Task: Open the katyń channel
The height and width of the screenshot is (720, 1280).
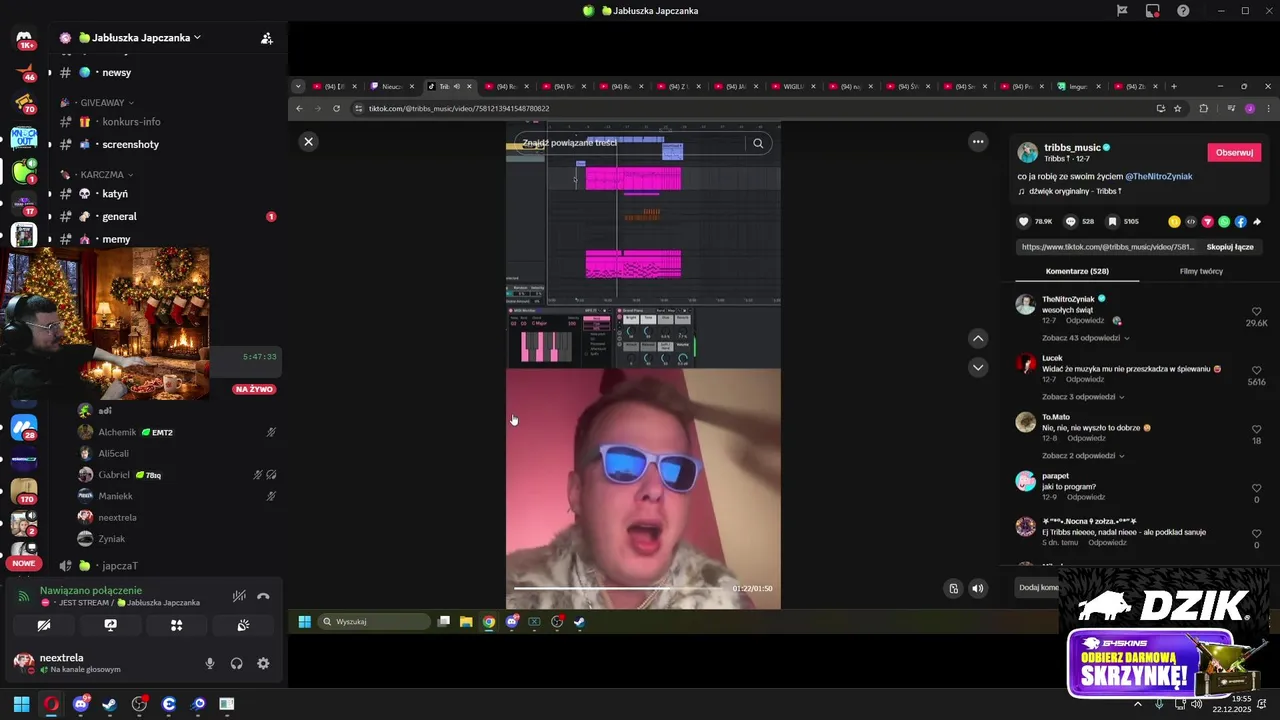Action: tap(115, 194)
